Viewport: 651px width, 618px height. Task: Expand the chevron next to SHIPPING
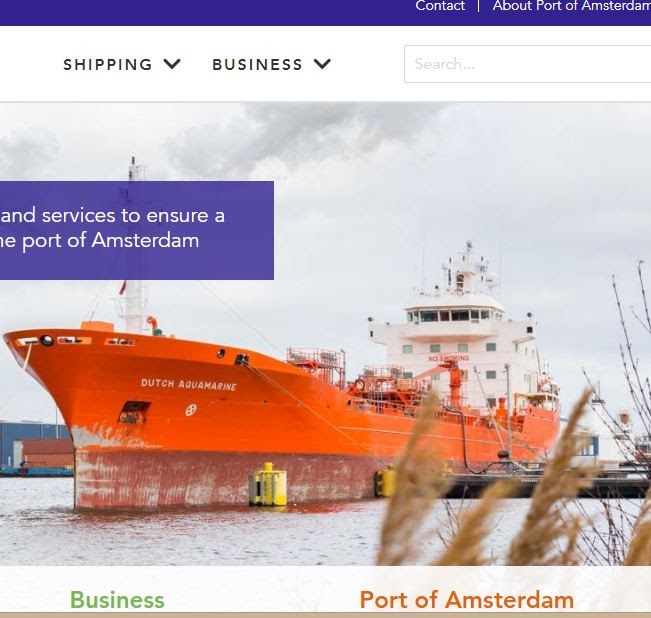click(172, 64)
